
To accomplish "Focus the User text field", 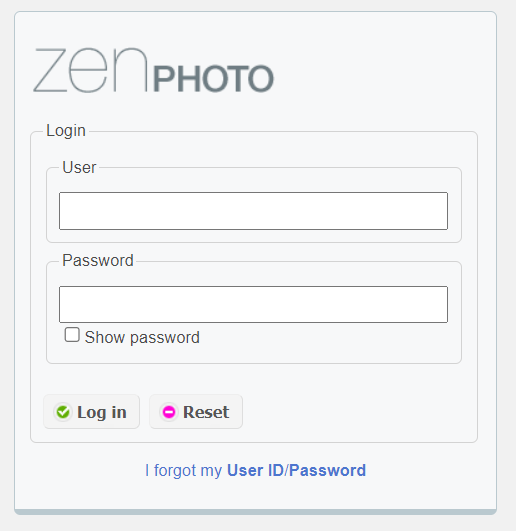I will click(254, 211).
